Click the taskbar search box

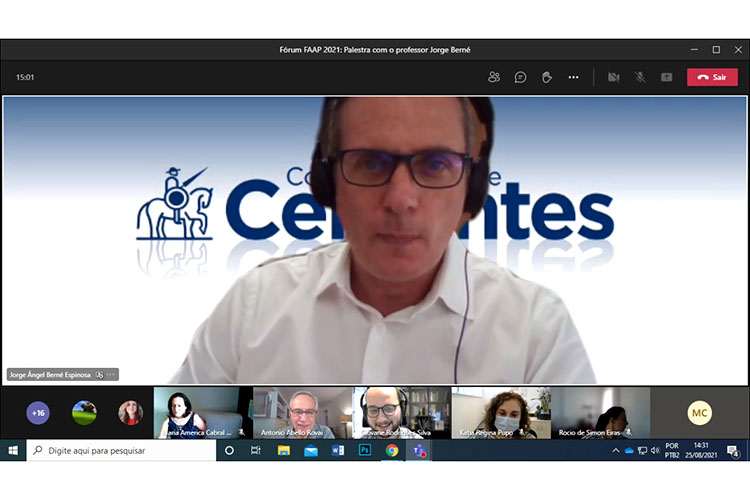coord(121,450)
